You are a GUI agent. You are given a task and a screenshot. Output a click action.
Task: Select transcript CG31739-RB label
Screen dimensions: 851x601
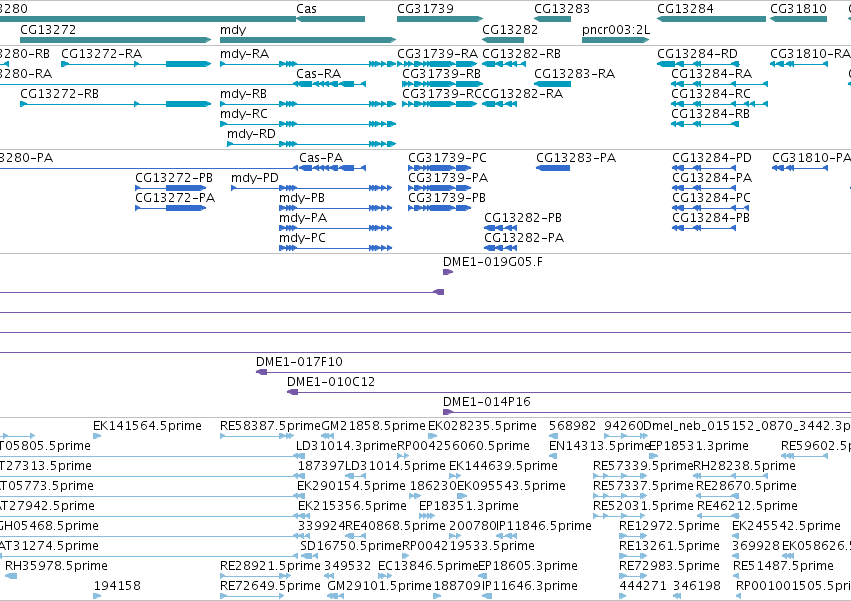pos(441,74)
